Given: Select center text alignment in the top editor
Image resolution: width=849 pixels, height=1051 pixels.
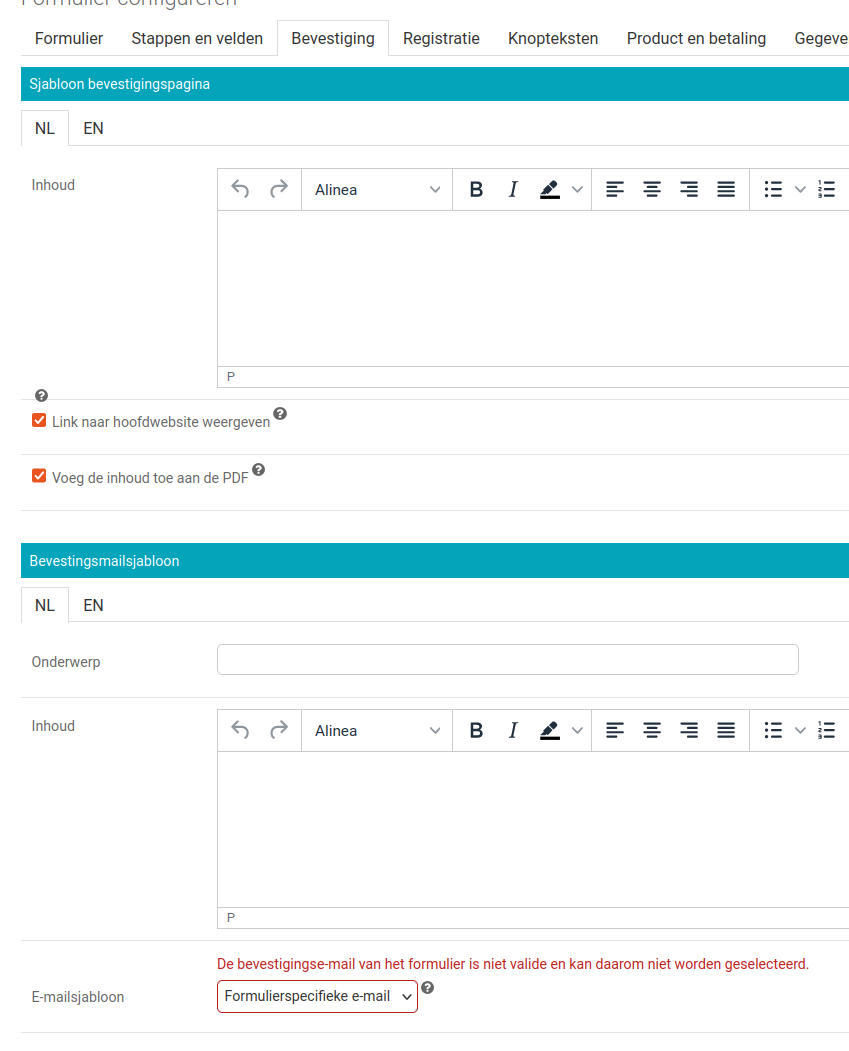Looking at the screenshot, I should [x=651, y=189].
